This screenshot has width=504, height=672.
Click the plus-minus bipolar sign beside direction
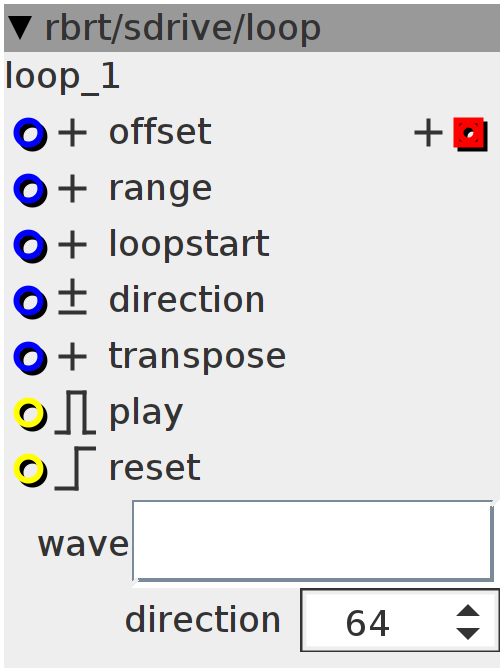[x=72, y=297]
